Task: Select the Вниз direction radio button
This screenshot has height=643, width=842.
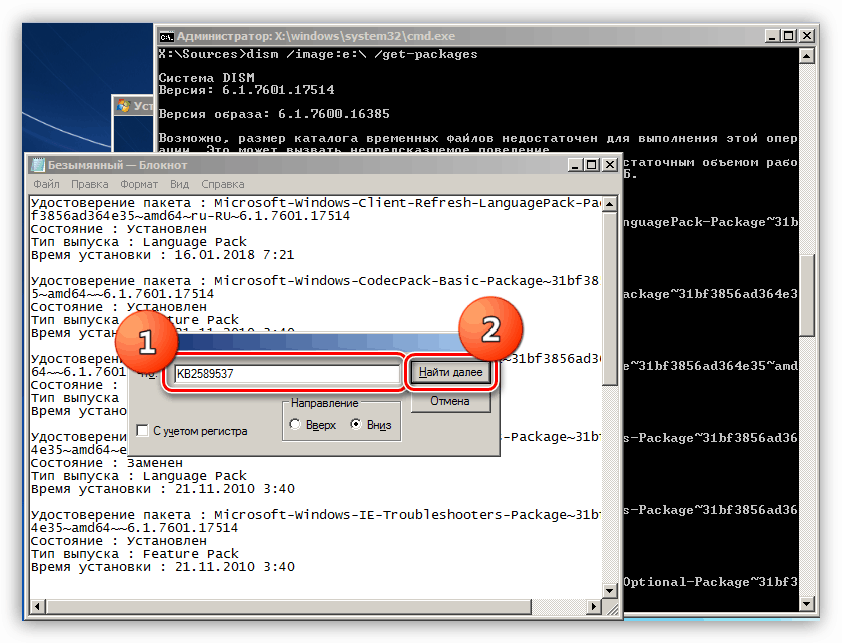Action: pos(355,424)
